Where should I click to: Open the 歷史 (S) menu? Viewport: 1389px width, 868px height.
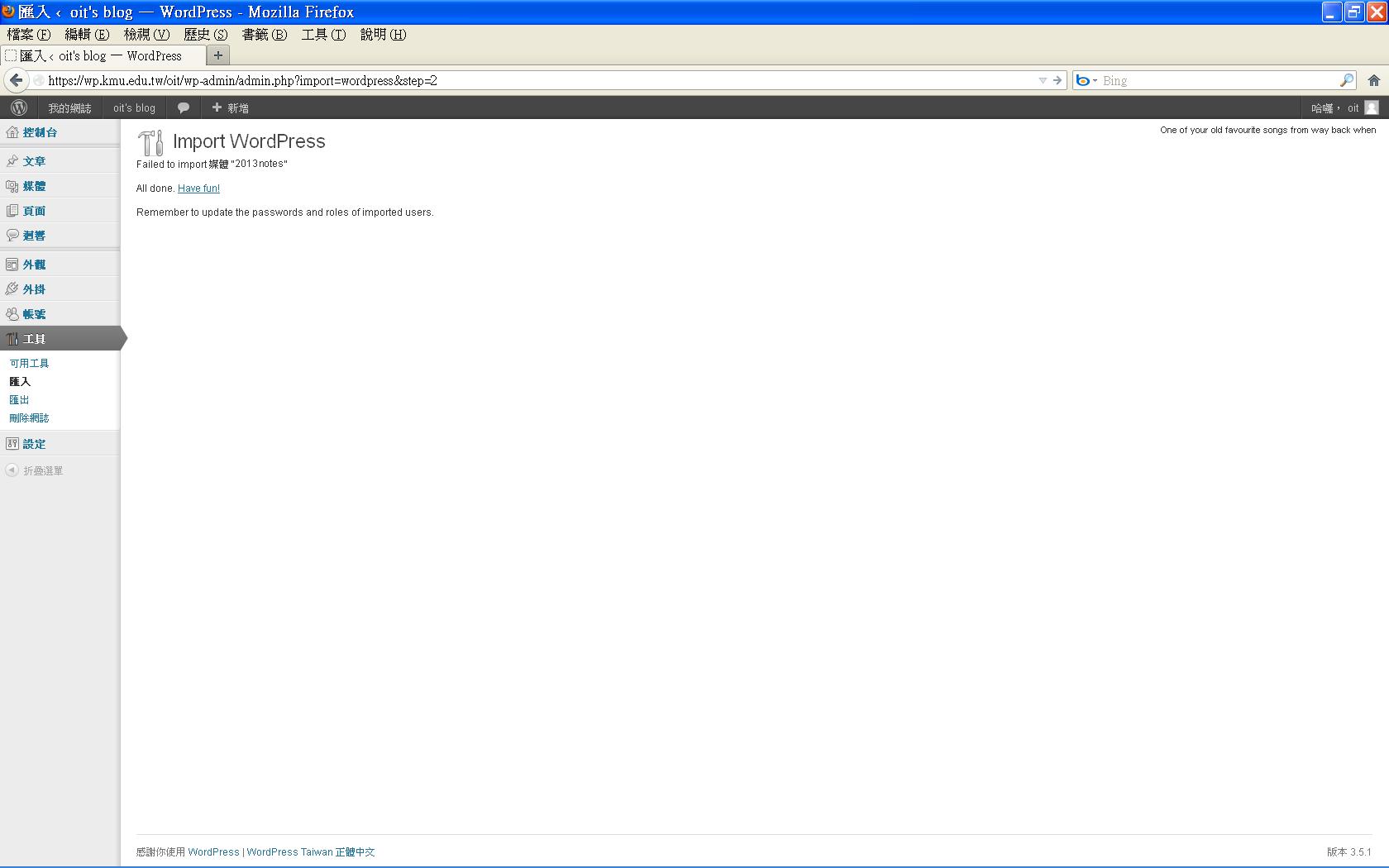205,35
